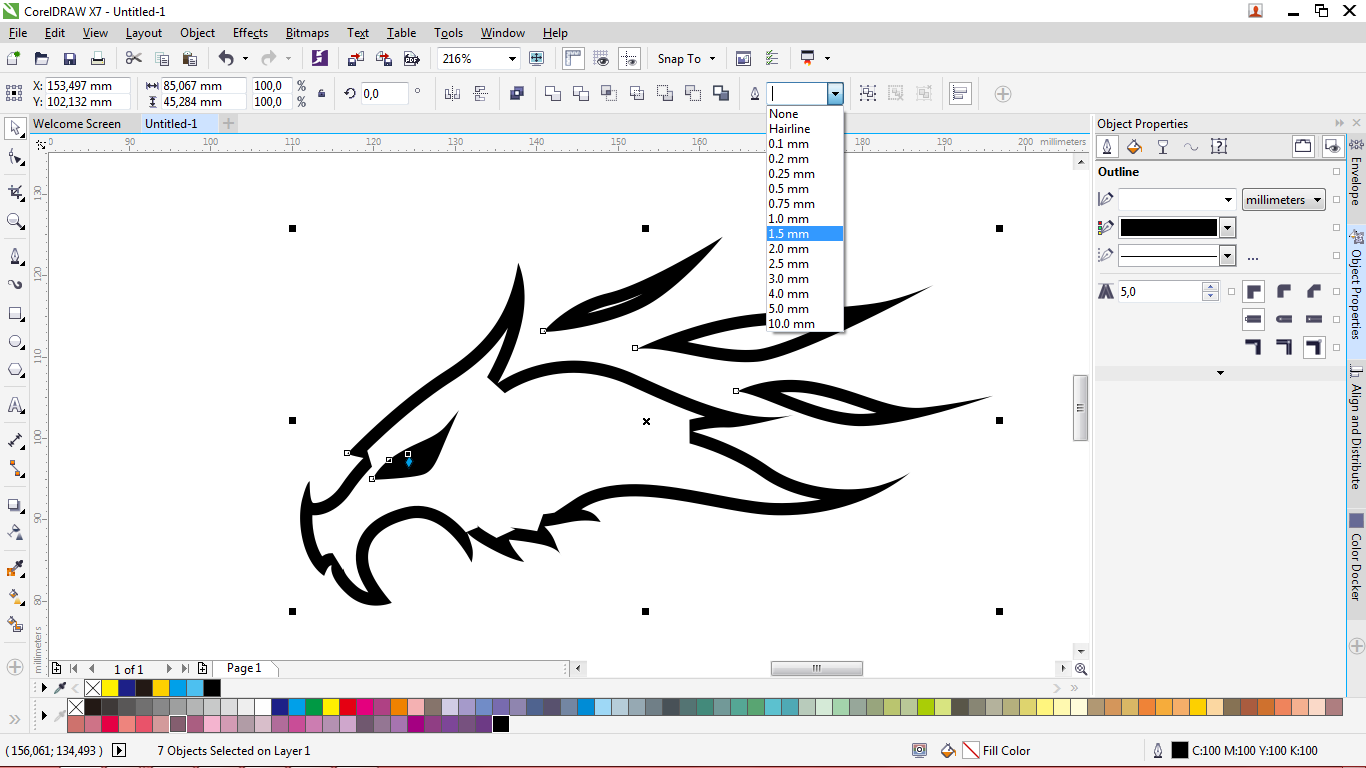The height and width of the screenshot is (768, 1366).
Task: Open the Color Docker tab
Action: pos(1356,556)
